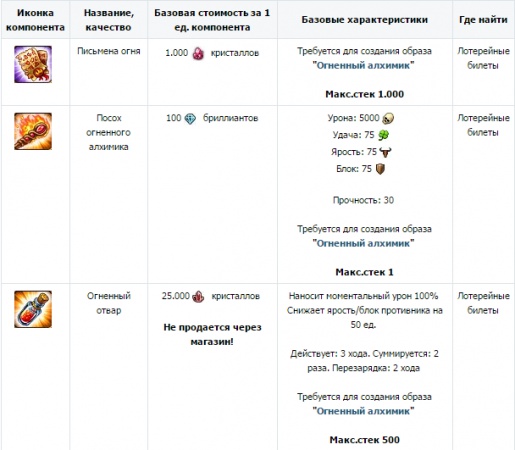515x450 pixels.
Task: Click the Название, качество column header
Action: click(x=109, y=20)
